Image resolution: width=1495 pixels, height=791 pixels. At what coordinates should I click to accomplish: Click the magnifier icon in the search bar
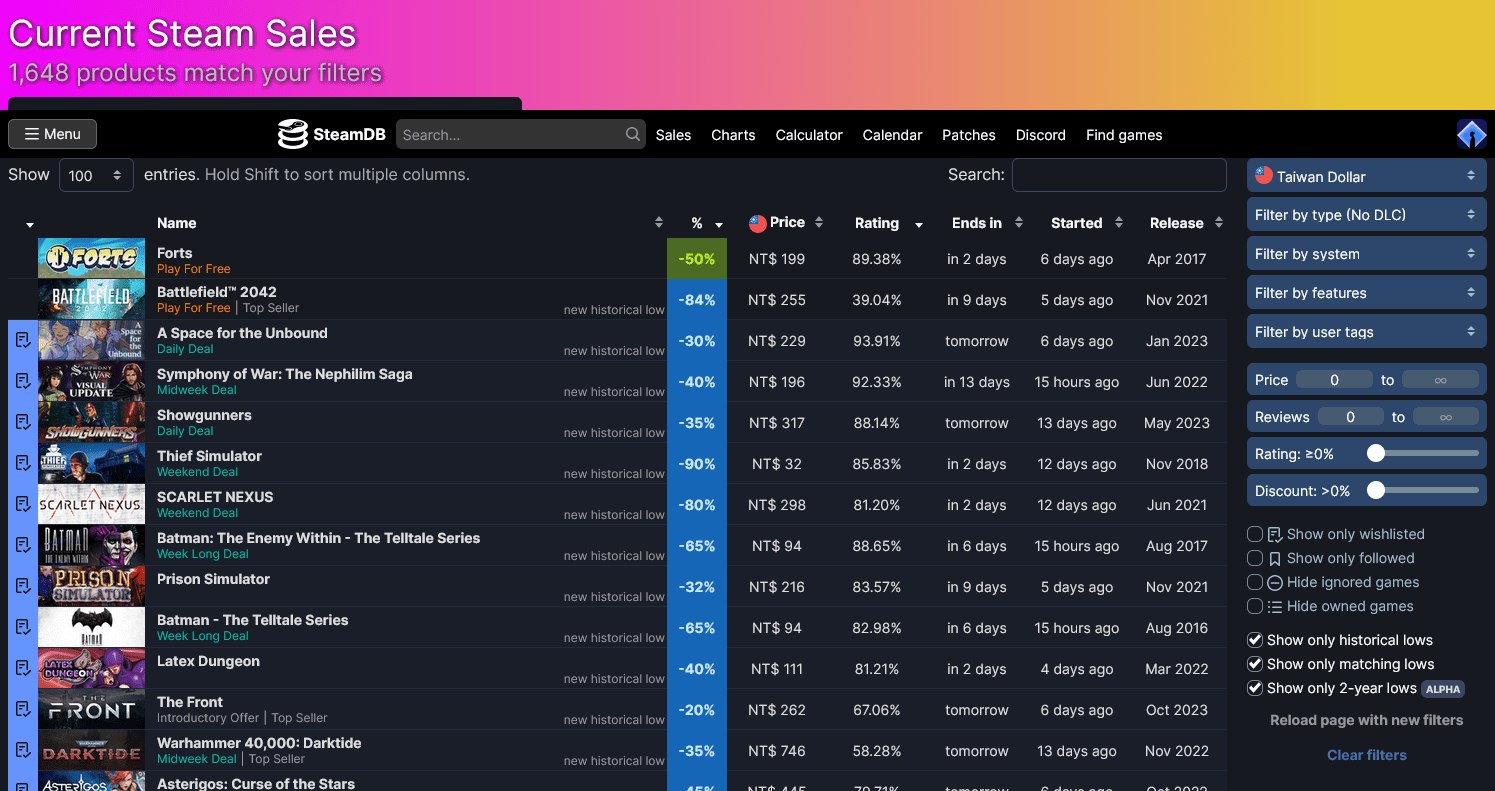tap(632, 134)
